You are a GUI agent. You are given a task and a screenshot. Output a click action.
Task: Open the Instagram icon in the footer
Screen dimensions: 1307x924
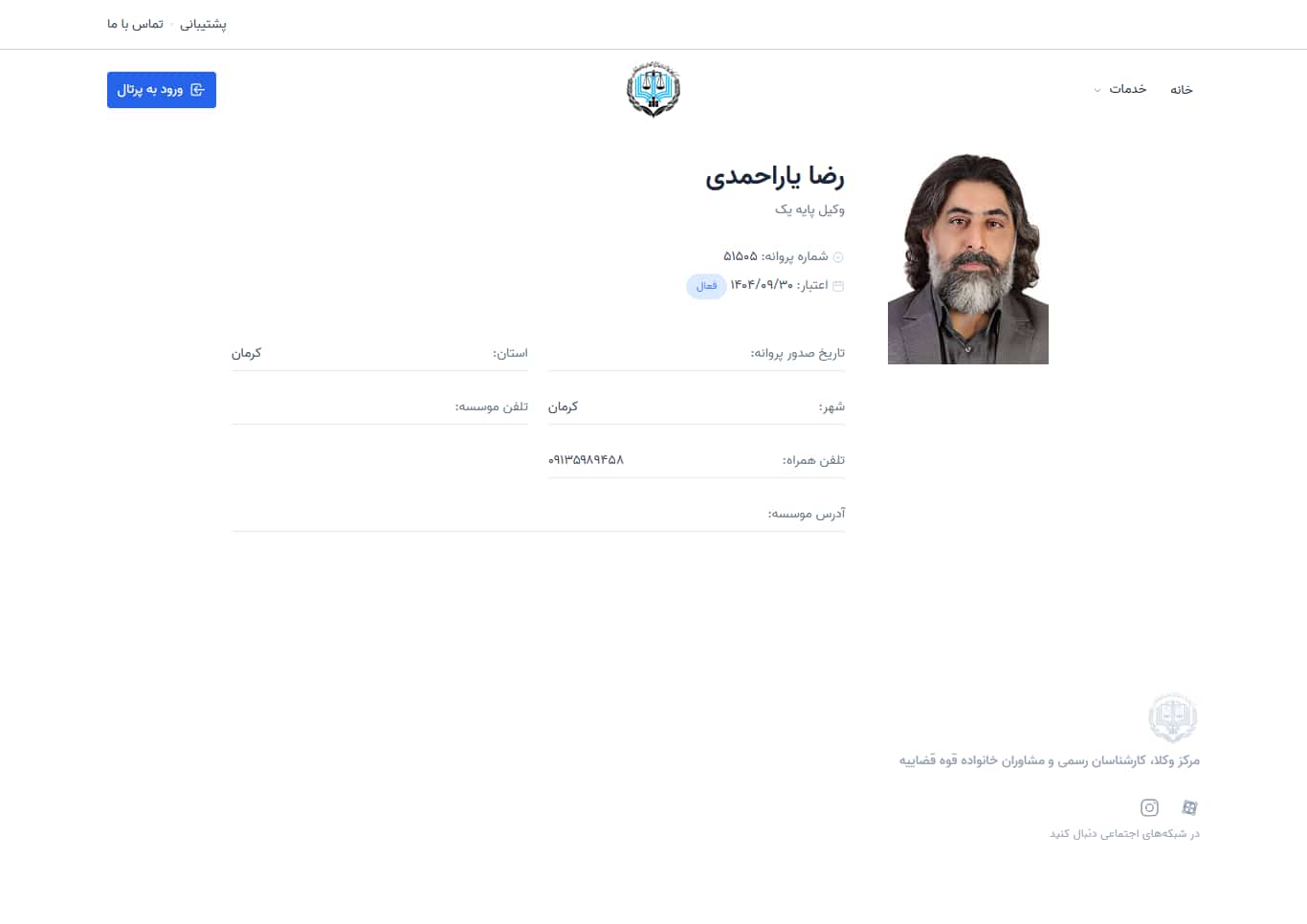(1149, 807)
